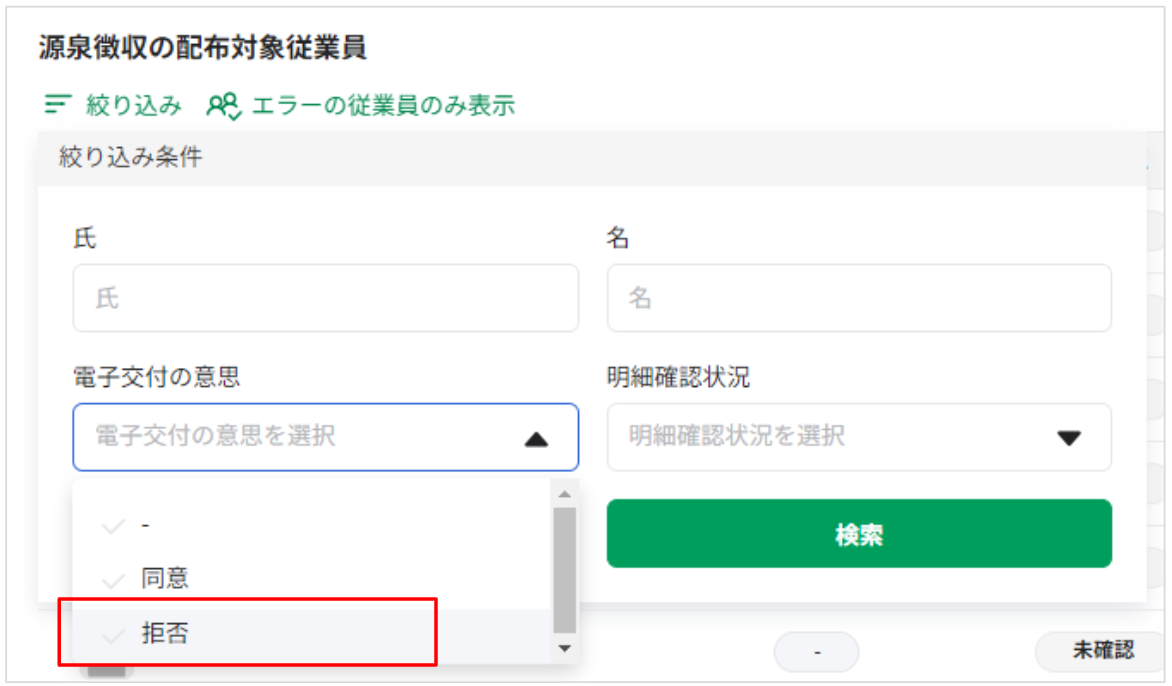1172x686 pixels.
Task: Toggle the エラーの従業員のみ表示 filter text
Action: 382,104
